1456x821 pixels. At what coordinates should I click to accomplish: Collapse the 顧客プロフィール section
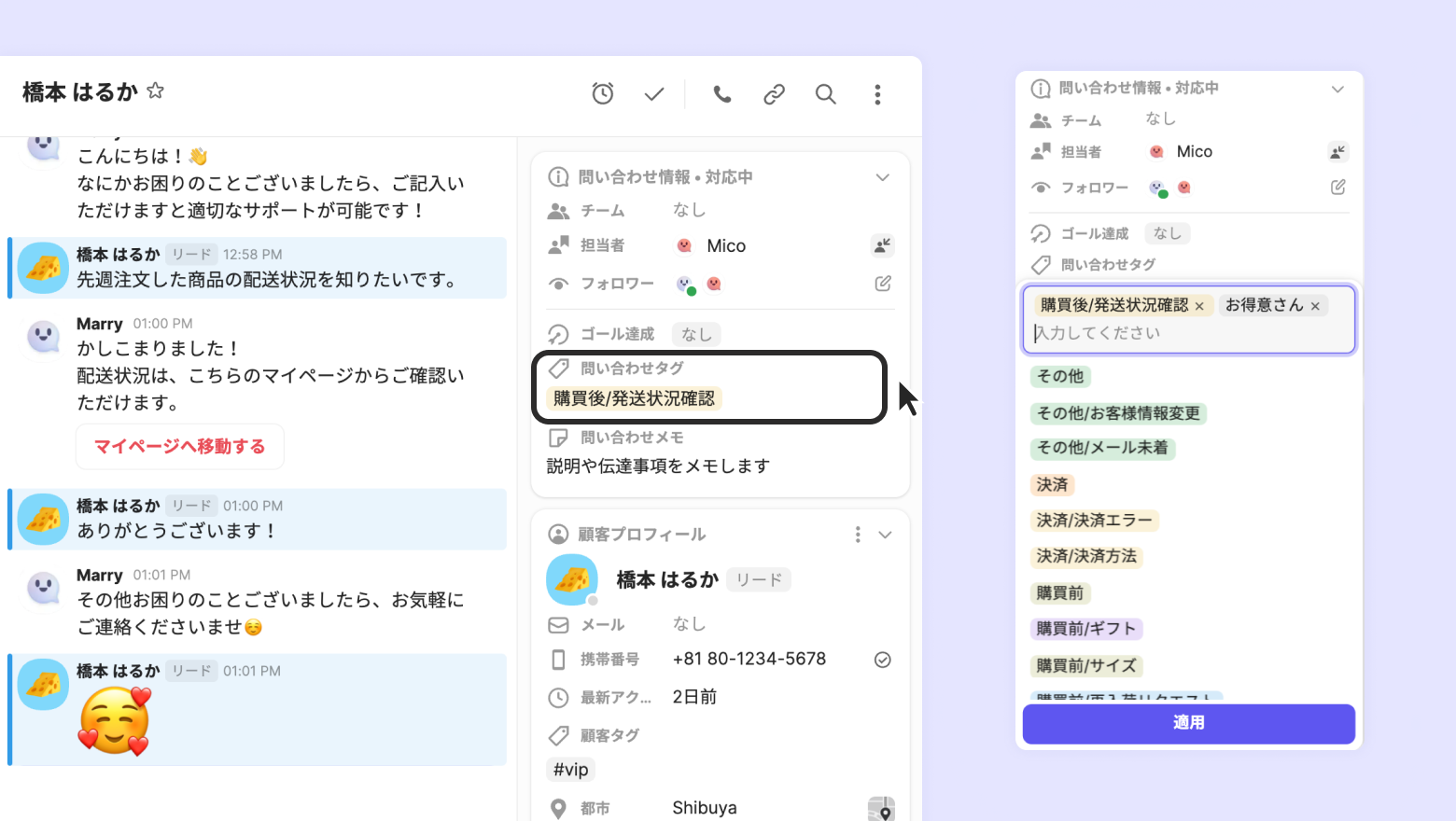coord(885,535)
